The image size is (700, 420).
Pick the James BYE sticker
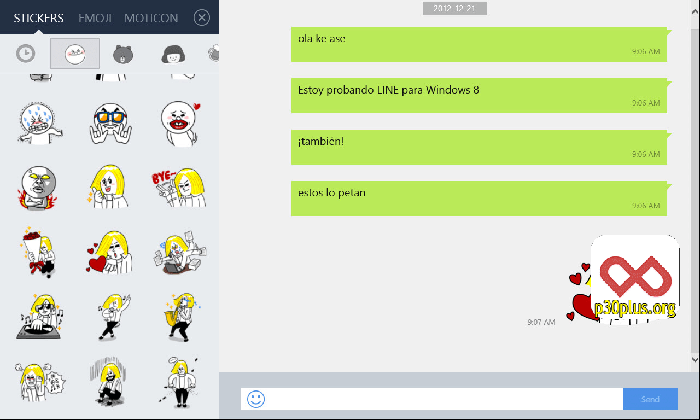pos(179,187)
